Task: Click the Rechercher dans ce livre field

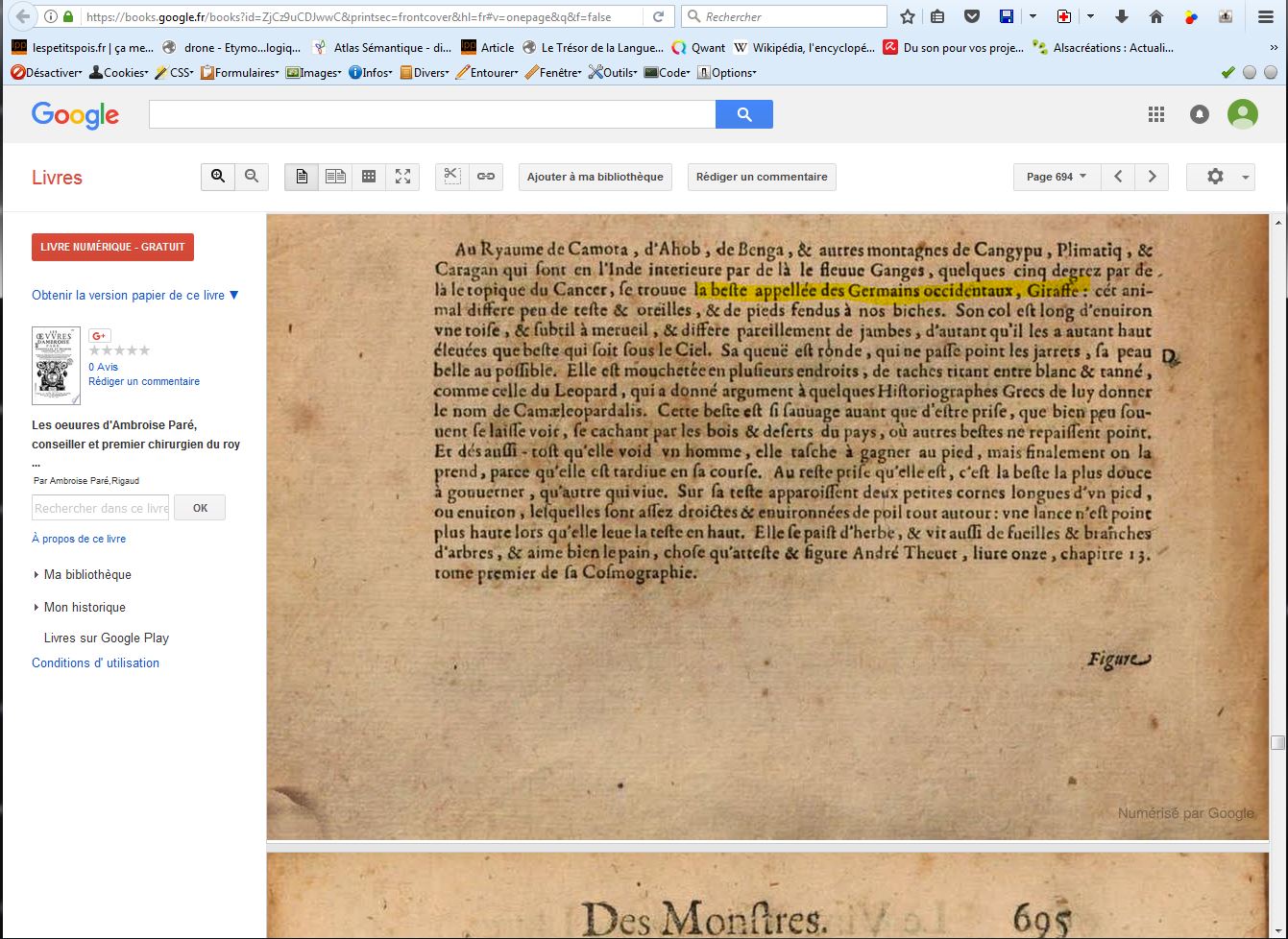Action: pos(100,508)
